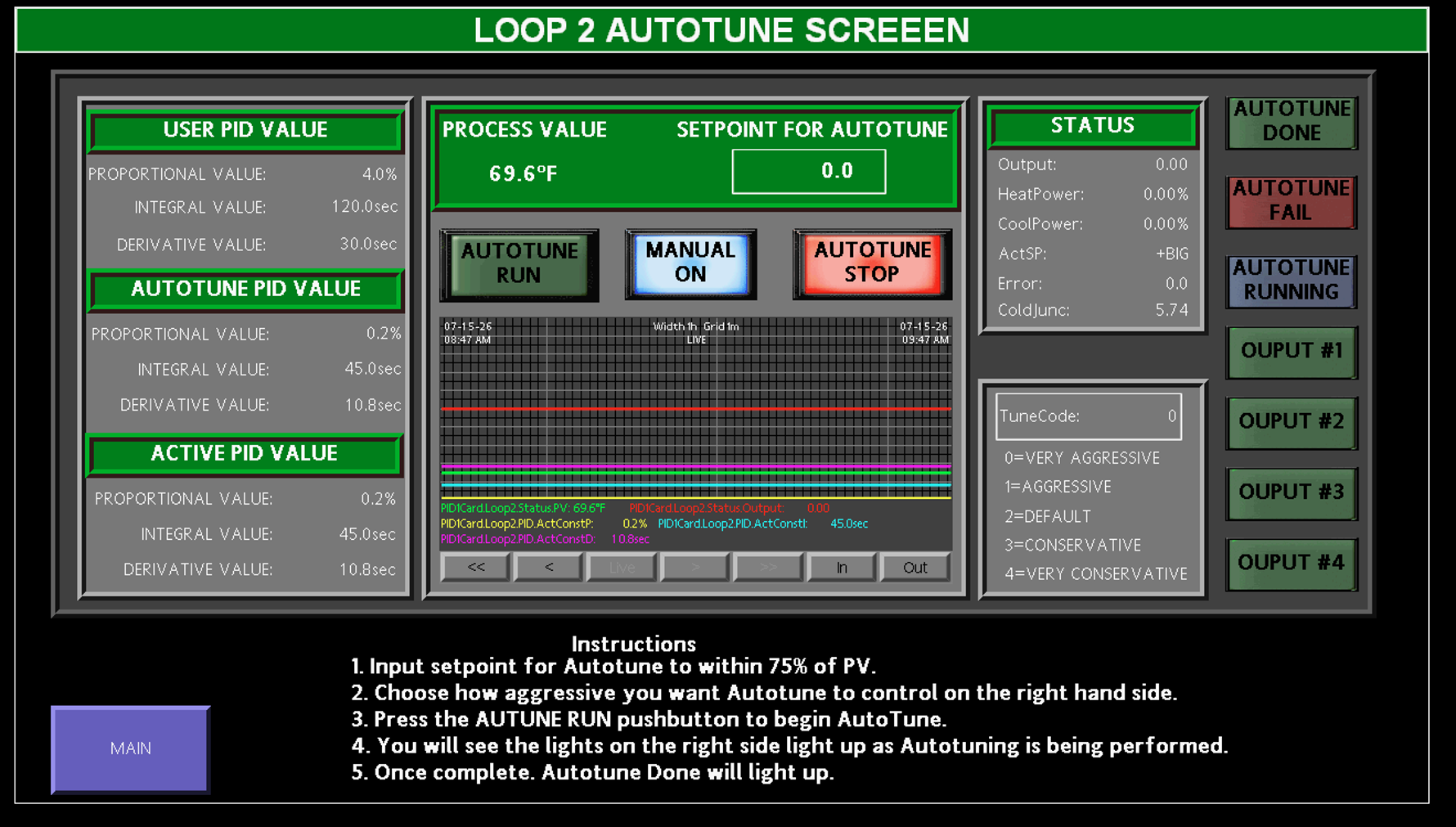Click the user proportional value 4.0%
The image size is (1456, 827).
click(x=380, y=174)
